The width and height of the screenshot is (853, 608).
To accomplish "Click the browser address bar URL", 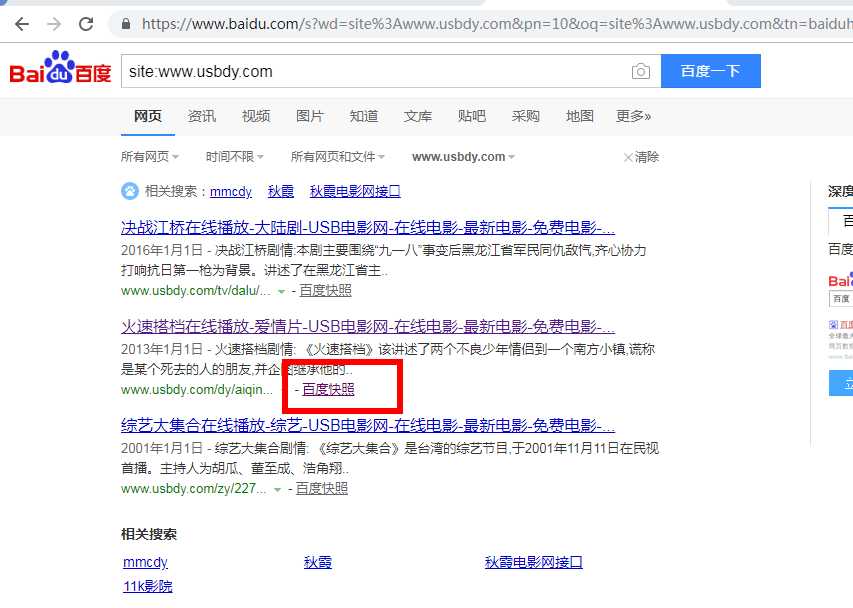I will point(496,24).
